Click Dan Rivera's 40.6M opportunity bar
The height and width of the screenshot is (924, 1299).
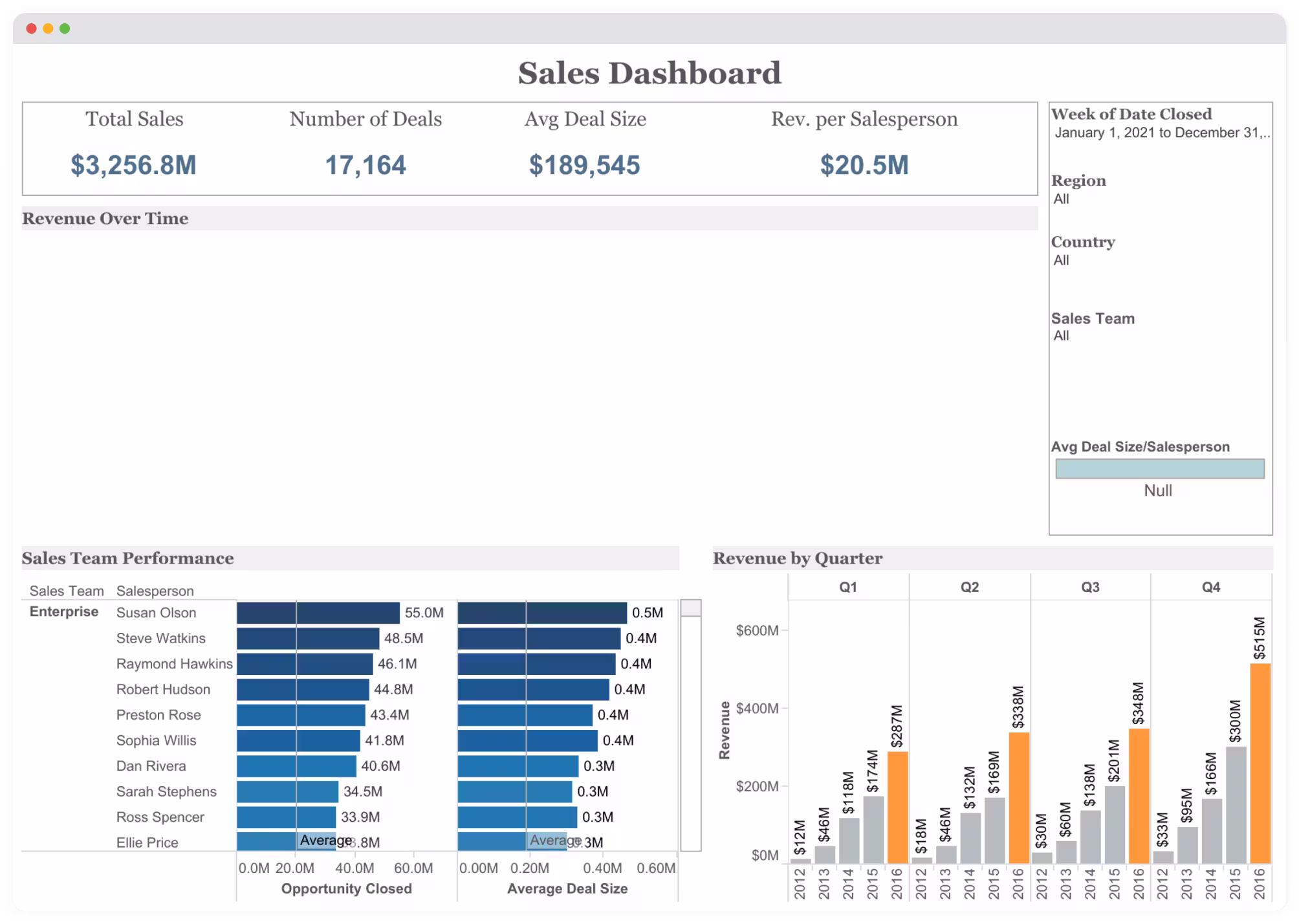pos(296,766)
